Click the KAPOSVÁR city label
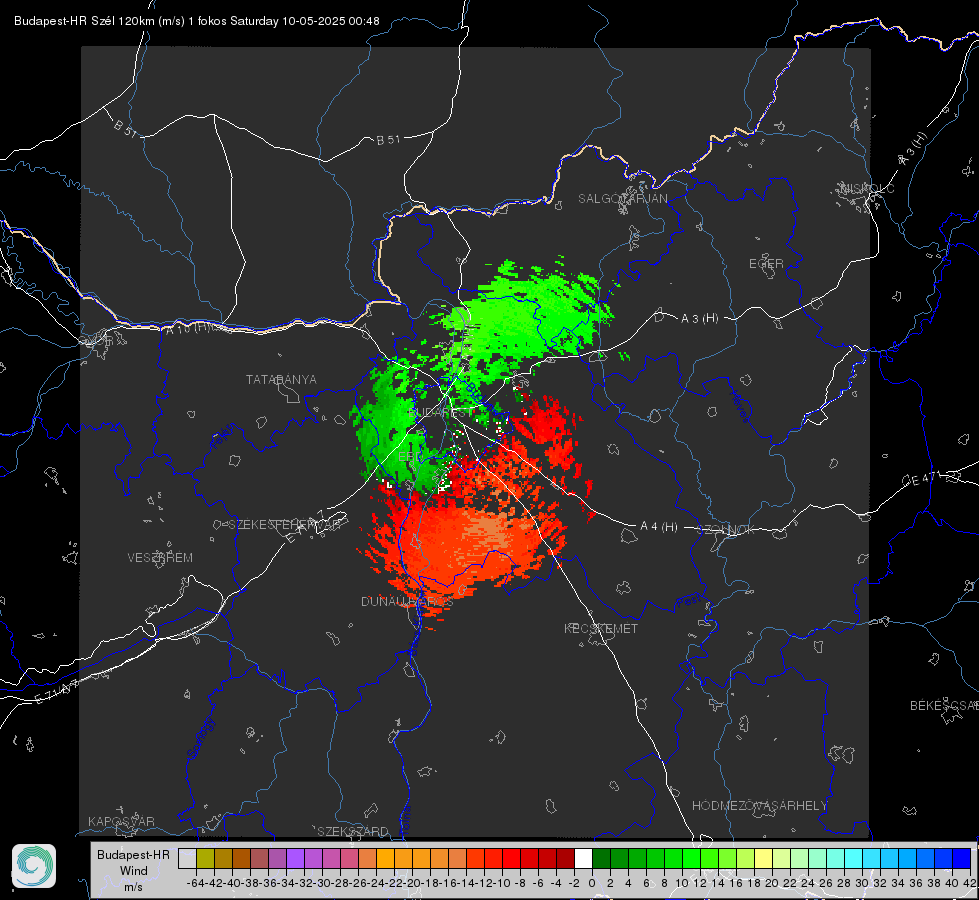The width and height of the screenshot is (979, 900). tap(121, 821)
